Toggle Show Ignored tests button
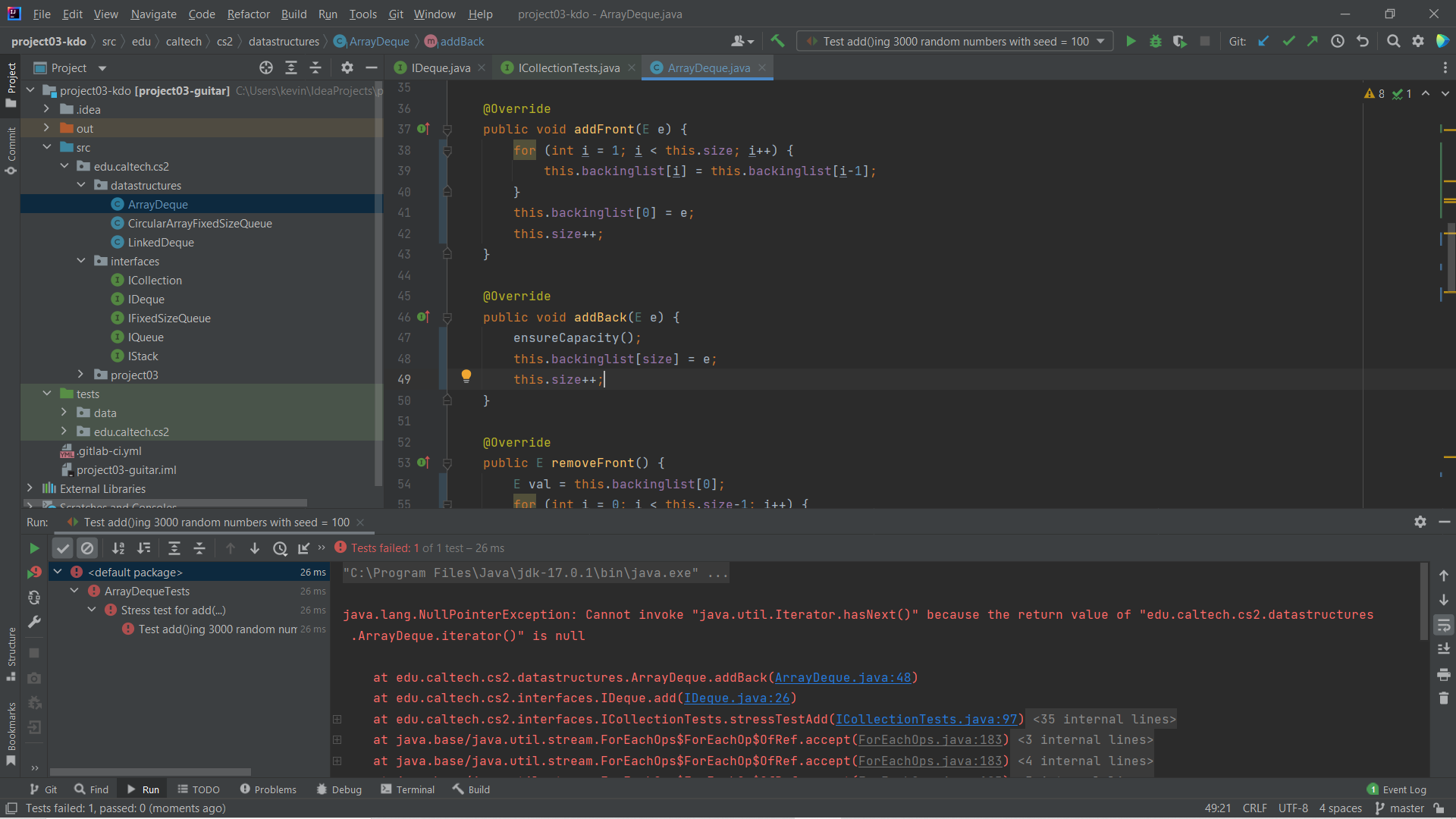Screen dimensions: 1456x819 tap(87, 548)
